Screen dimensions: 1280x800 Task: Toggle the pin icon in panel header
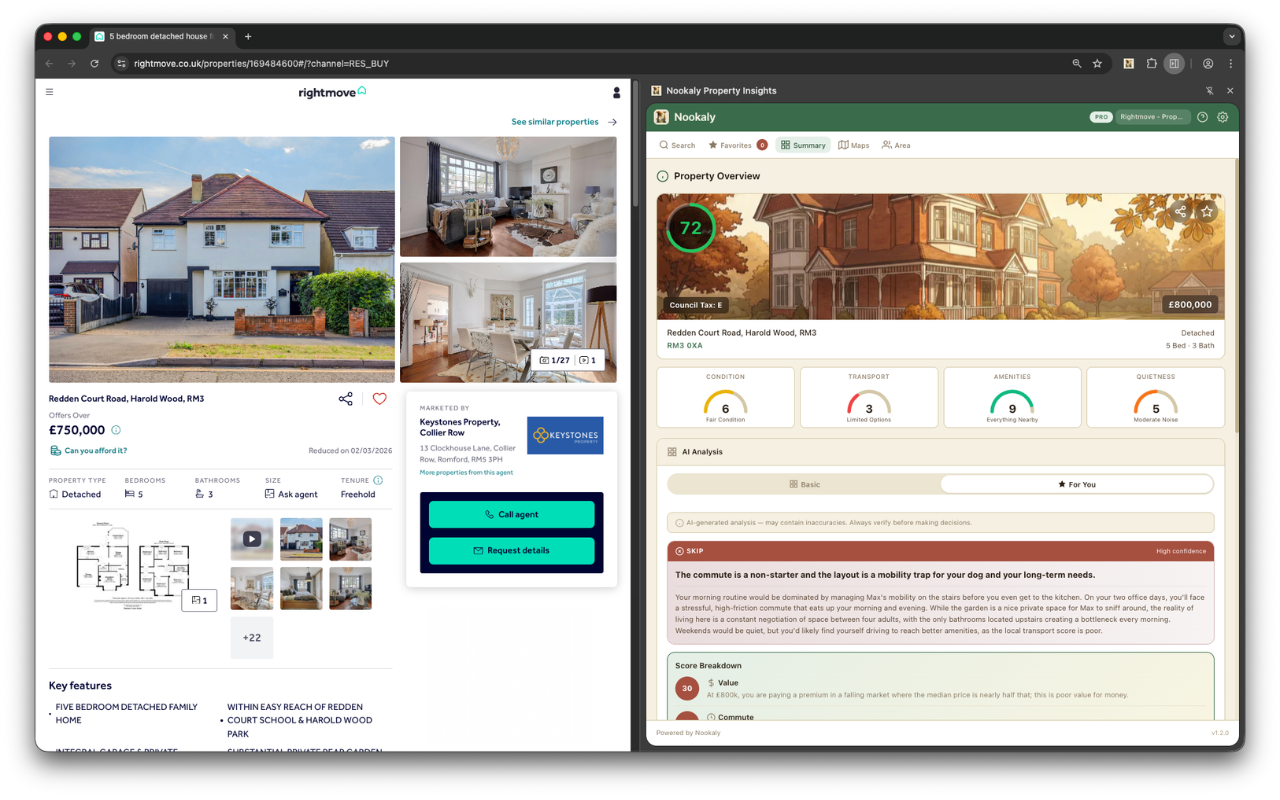[1211, 90]
